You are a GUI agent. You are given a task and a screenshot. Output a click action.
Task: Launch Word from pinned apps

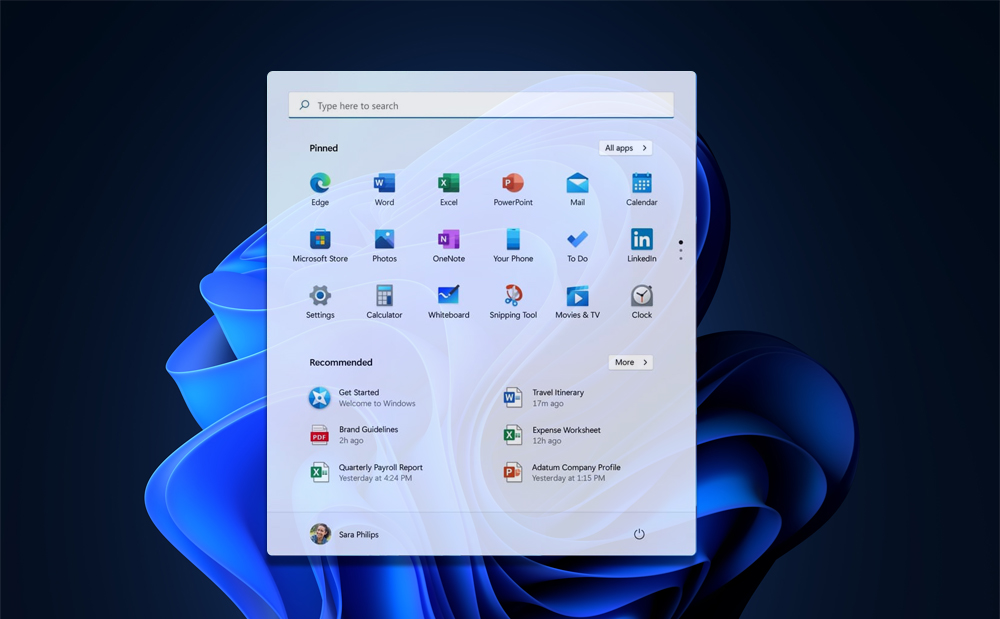[384, 189]
